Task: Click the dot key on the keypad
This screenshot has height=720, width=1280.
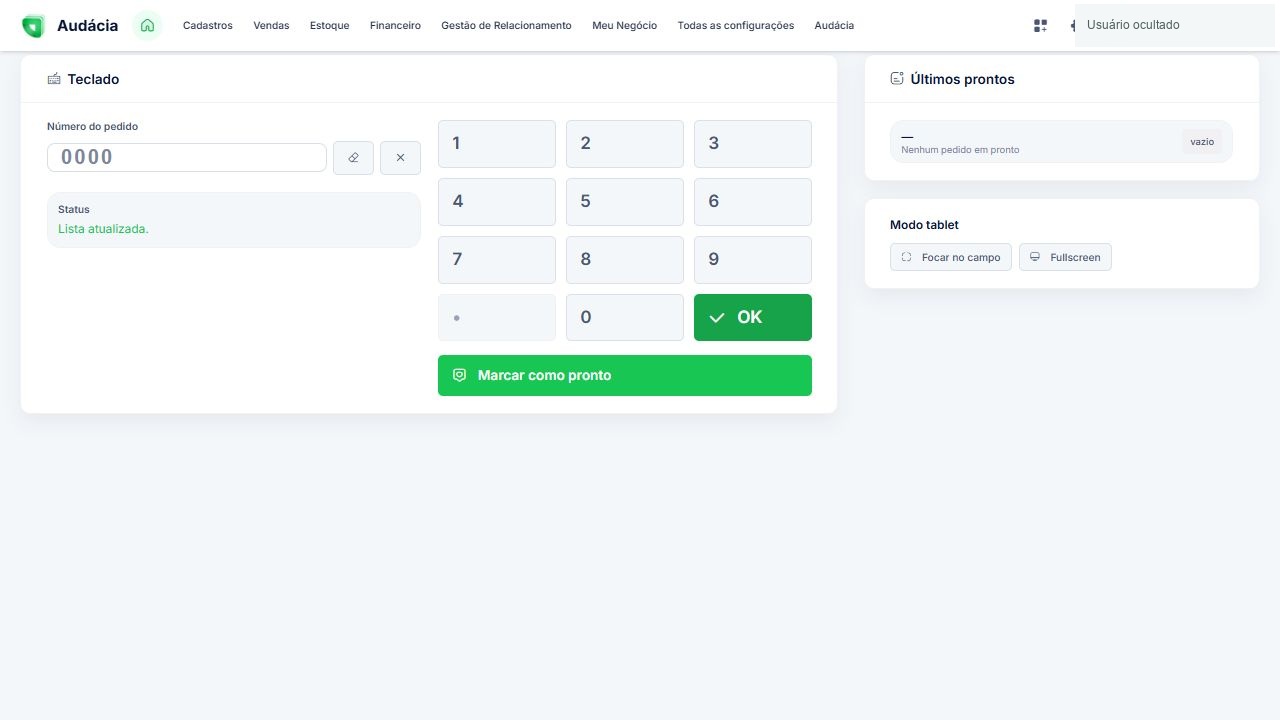Action: [x=497, y=318]
